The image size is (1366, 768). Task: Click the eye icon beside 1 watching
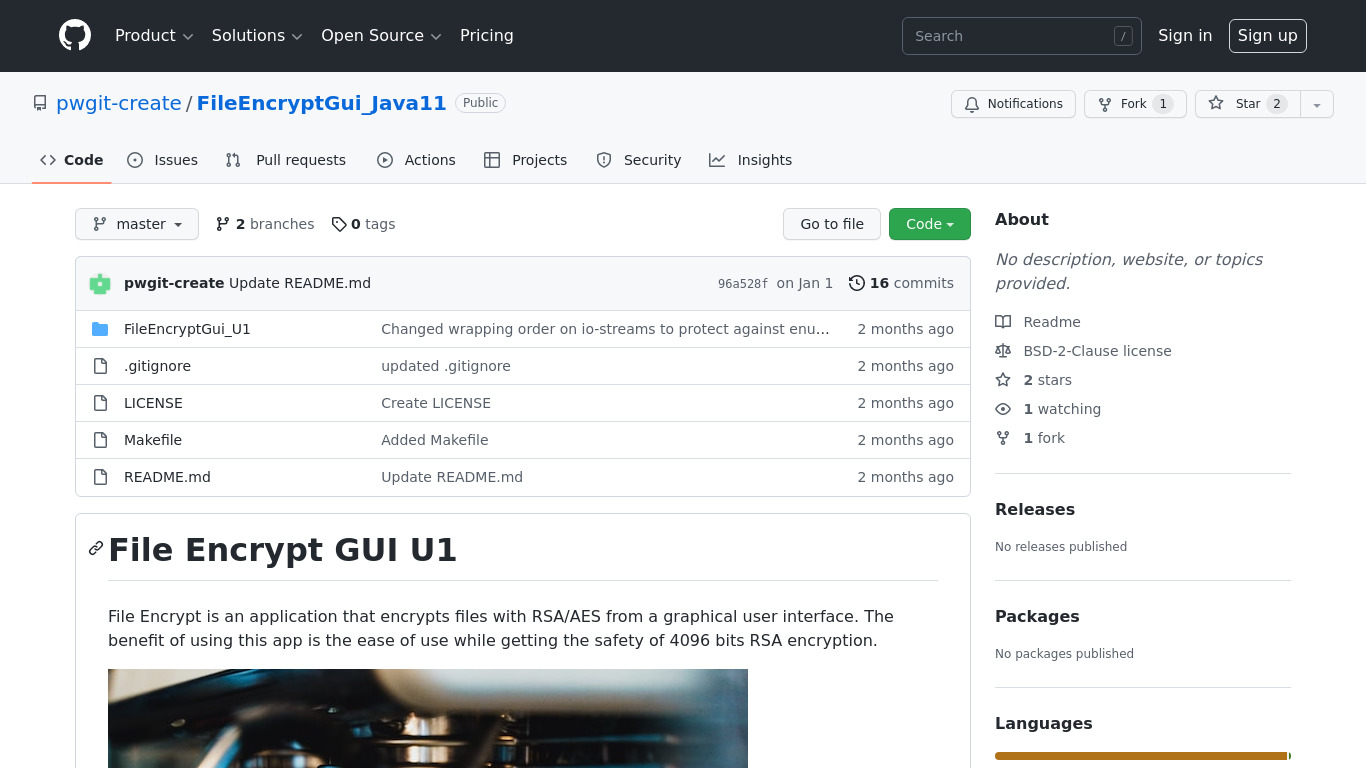[1003, 409]
